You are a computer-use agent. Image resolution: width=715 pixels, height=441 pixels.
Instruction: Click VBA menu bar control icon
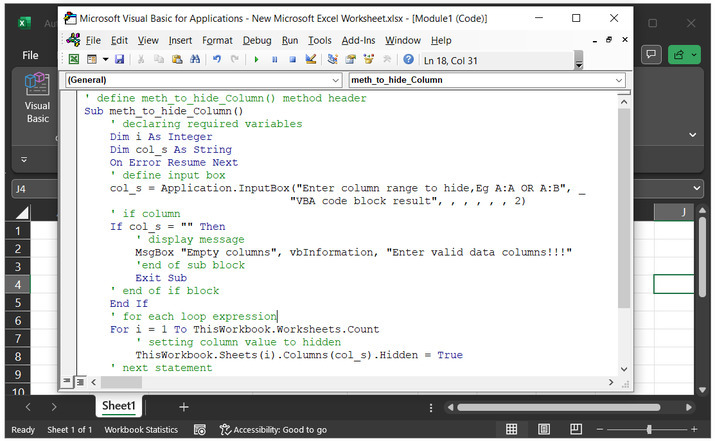pyautogui.click(x=73, y=40)
